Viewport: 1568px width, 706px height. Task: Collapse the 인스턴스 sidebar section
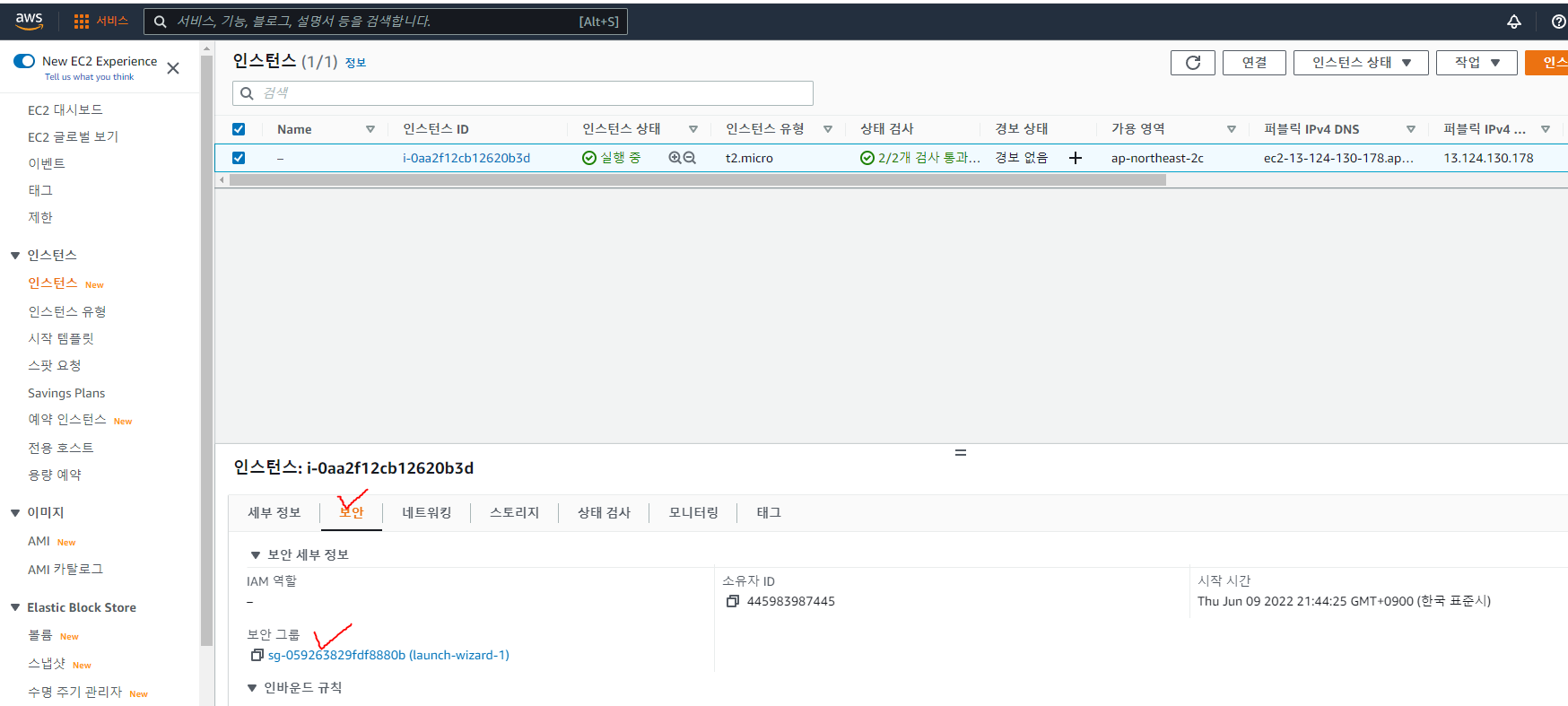(x=15, y=256)
